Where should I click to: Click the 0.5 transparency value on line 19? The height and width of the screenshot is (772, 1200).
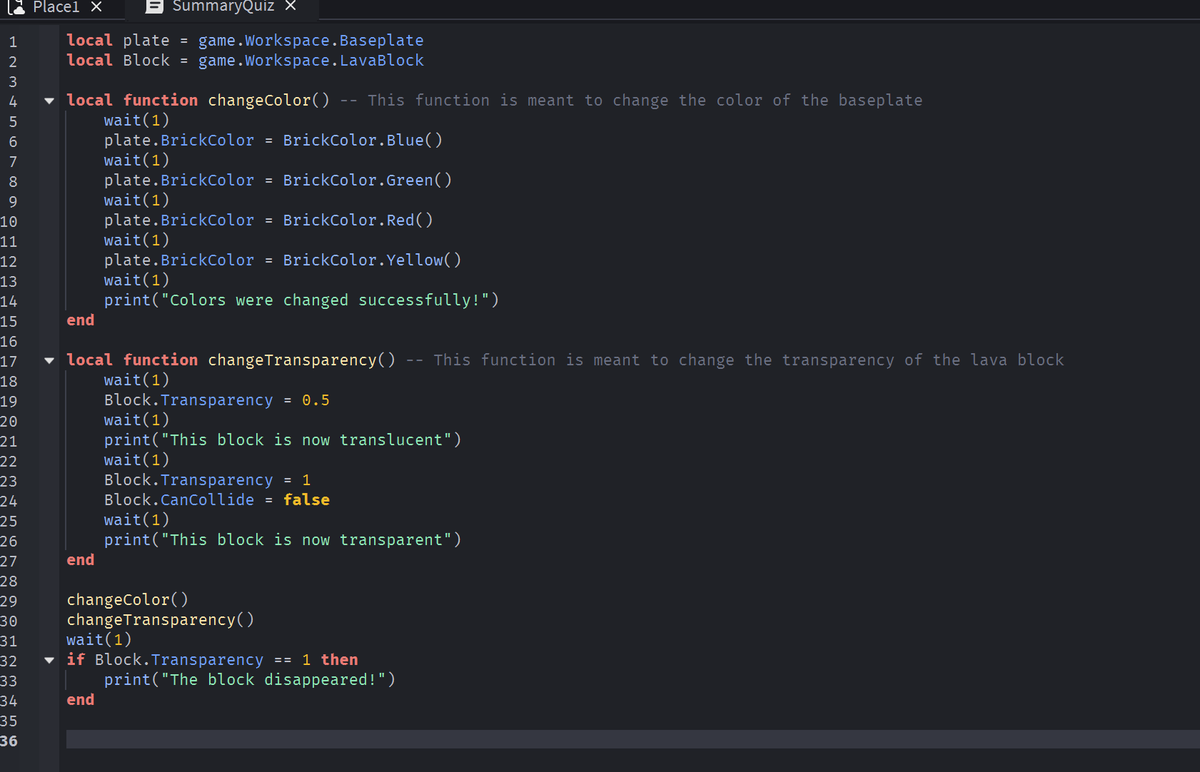tap(316, 400)
